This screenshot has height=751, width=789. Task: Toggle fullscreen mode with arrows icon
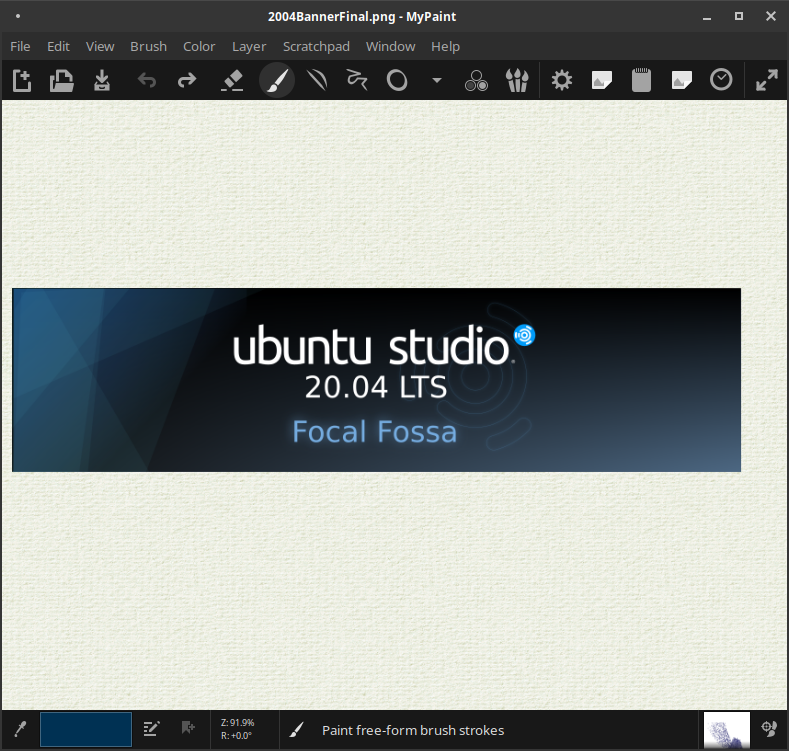(767, 80)
